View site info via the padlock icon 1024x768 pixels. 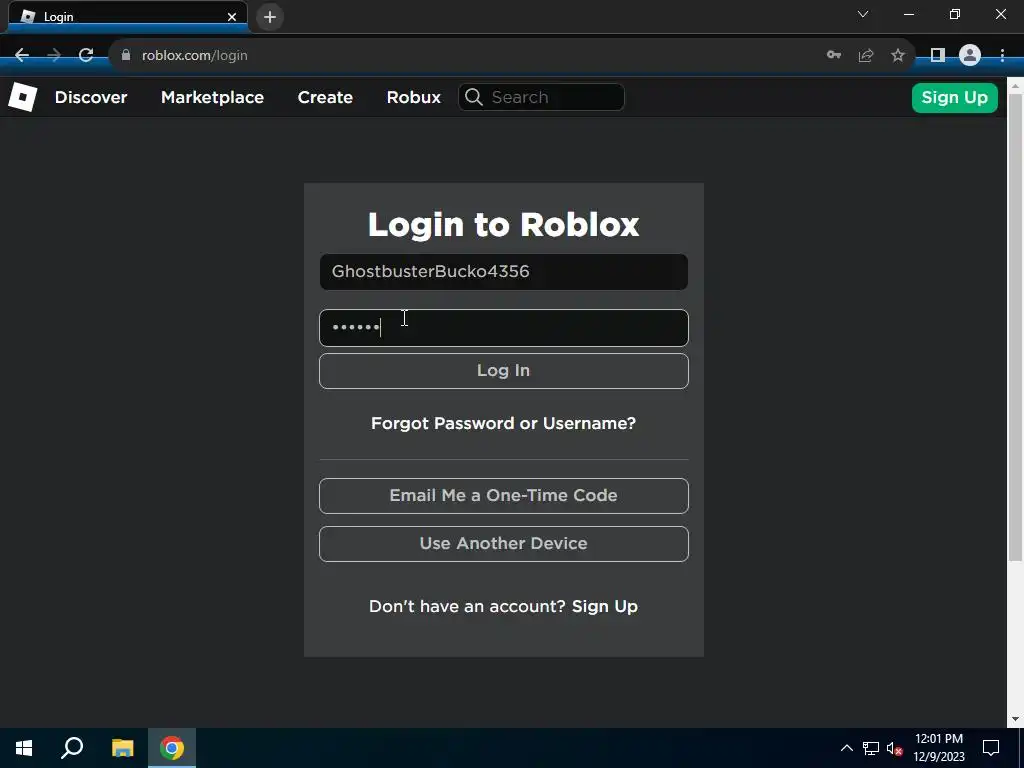point(126,55)
